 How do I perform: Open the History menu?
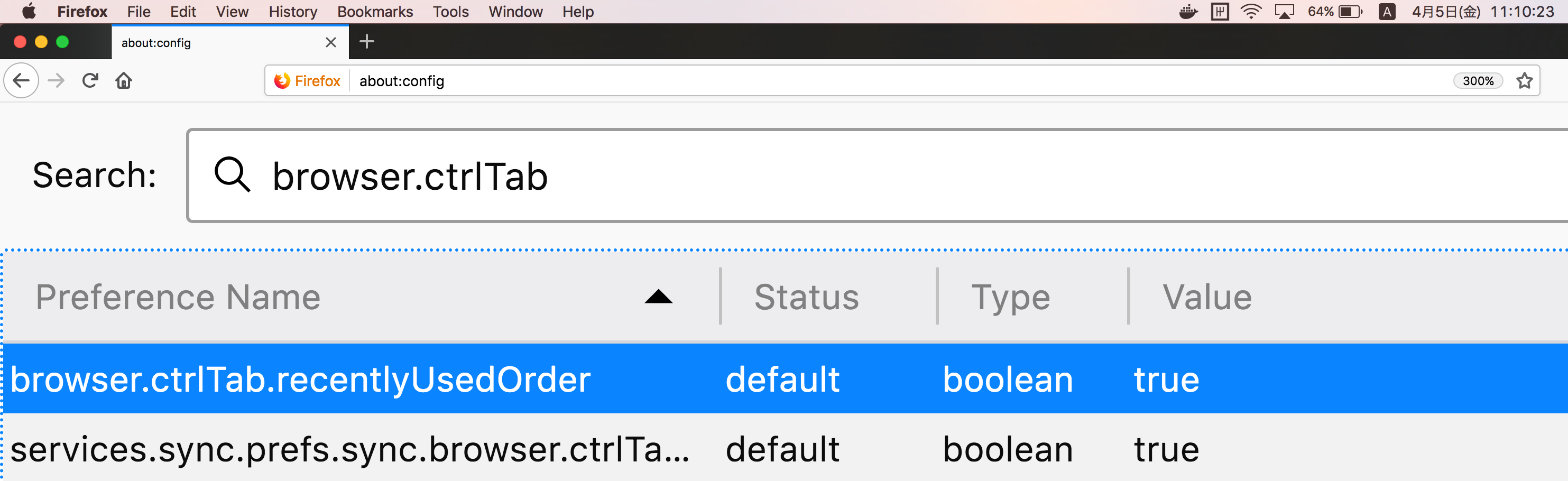[293, 12]
